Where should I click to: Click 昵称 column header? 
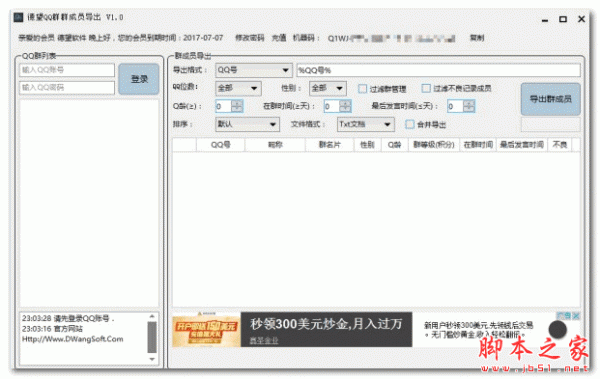(275, 145)
